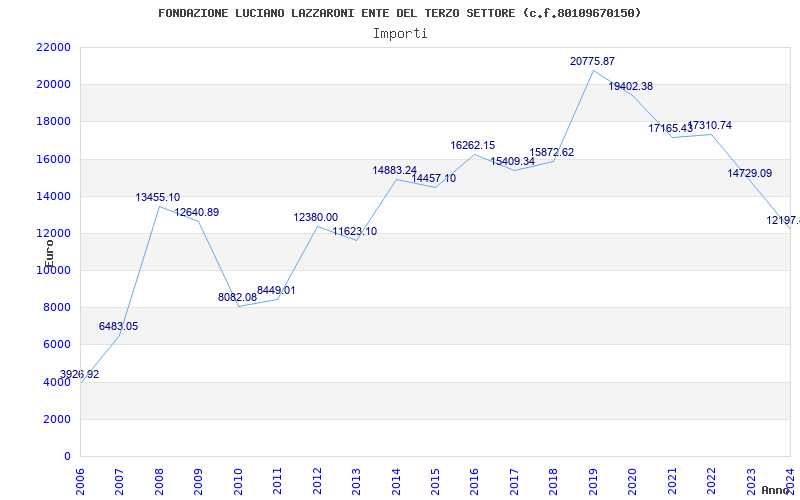This screenshot has width=800, height=500.
Task: Click the peak value 20775.87
Action: pyautogui.click(x=592, y=61)
